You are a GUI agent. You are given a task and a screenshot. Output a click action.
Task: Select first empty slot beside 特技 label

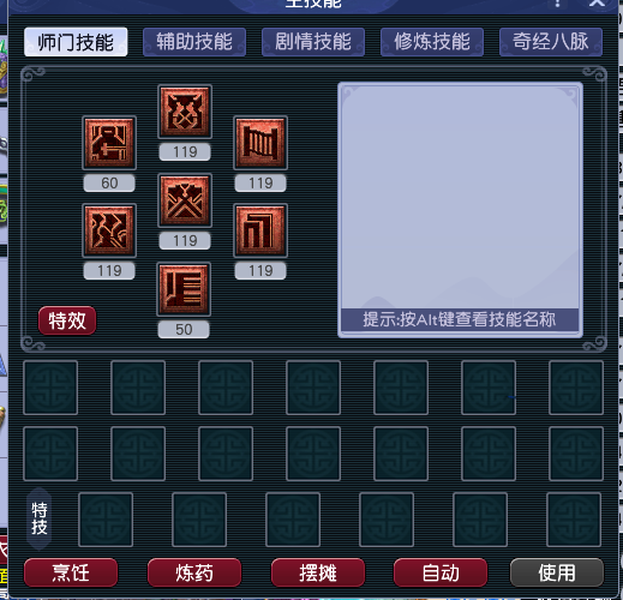[106, 520]
